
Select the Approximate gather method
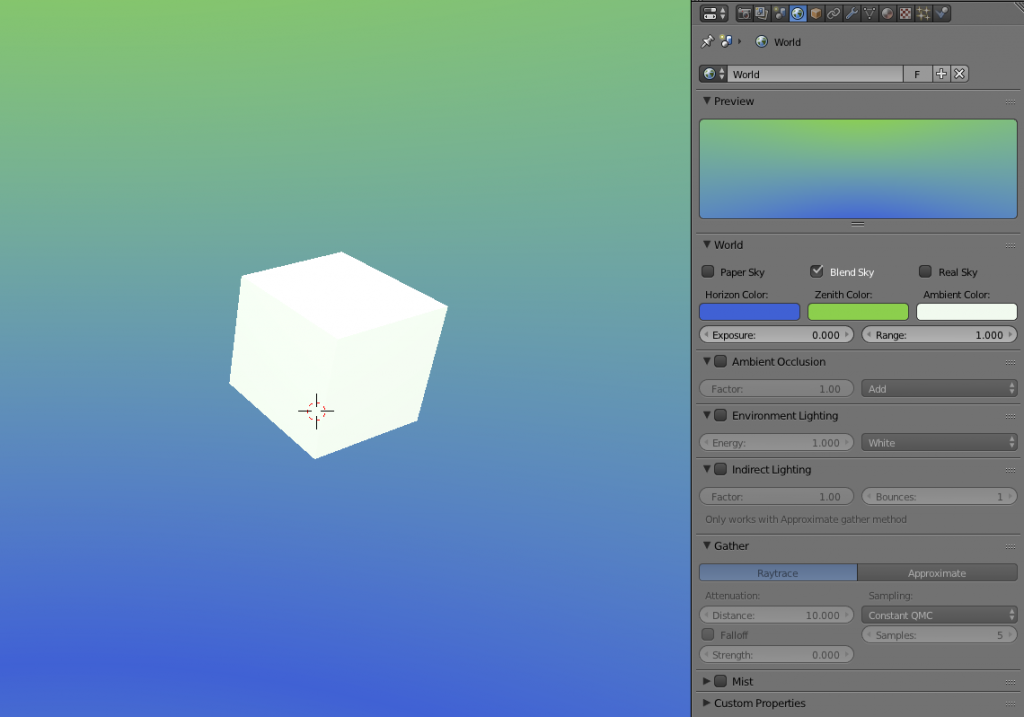pyautogui.click(x=937, y=573)
